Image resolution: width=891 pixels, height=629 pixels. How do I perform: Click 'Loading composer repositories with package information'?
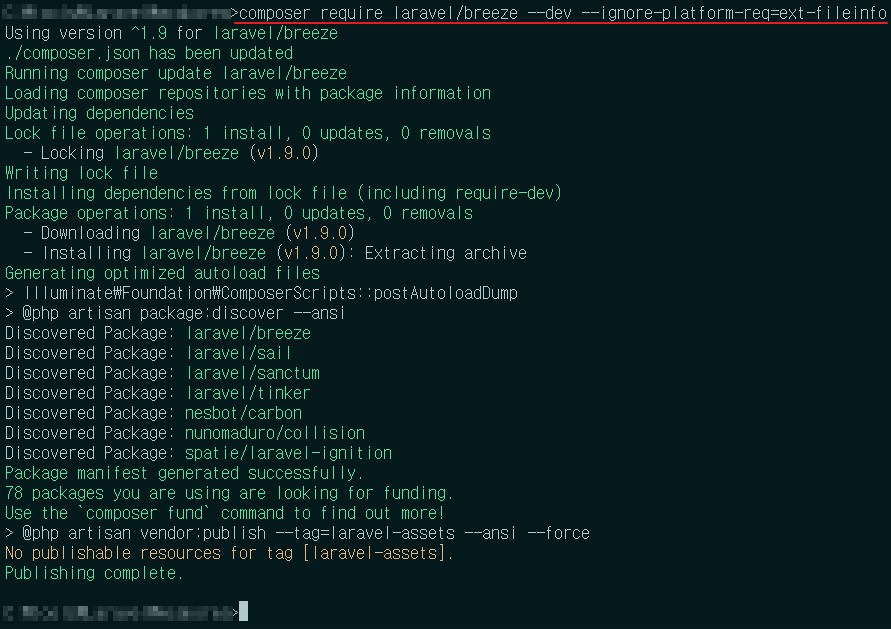248,93
